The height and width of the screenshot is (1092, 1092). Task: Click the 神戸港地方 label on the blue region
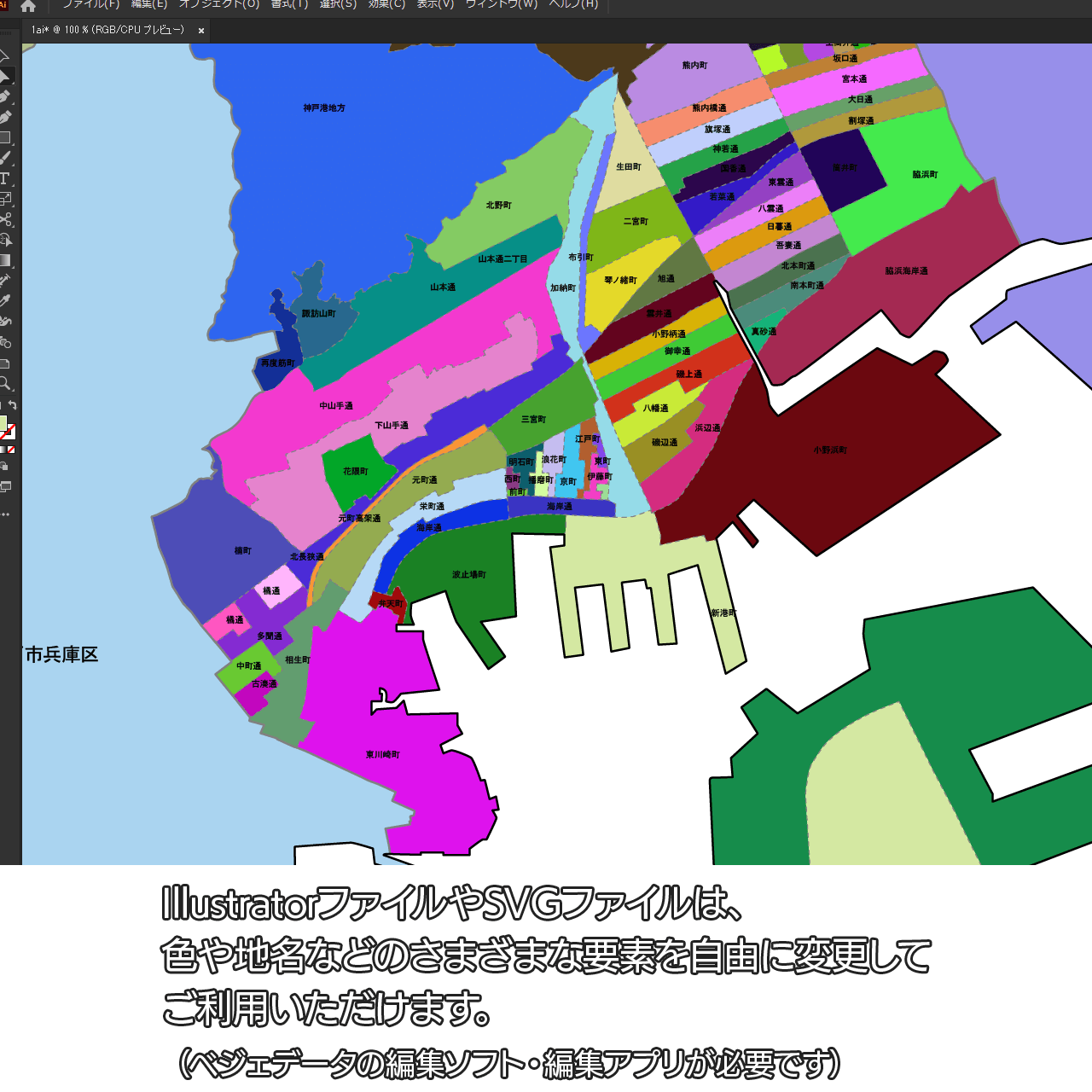pos(324,108)
